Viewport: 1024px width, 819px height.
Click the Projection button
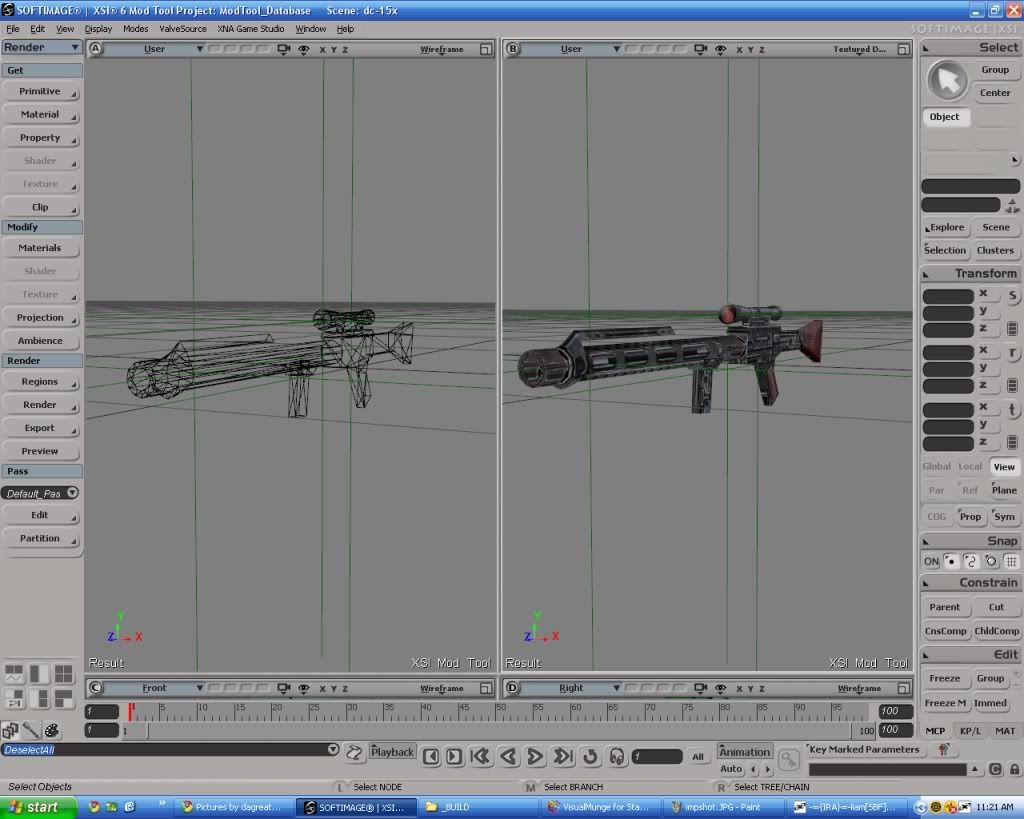pos(40,317)
